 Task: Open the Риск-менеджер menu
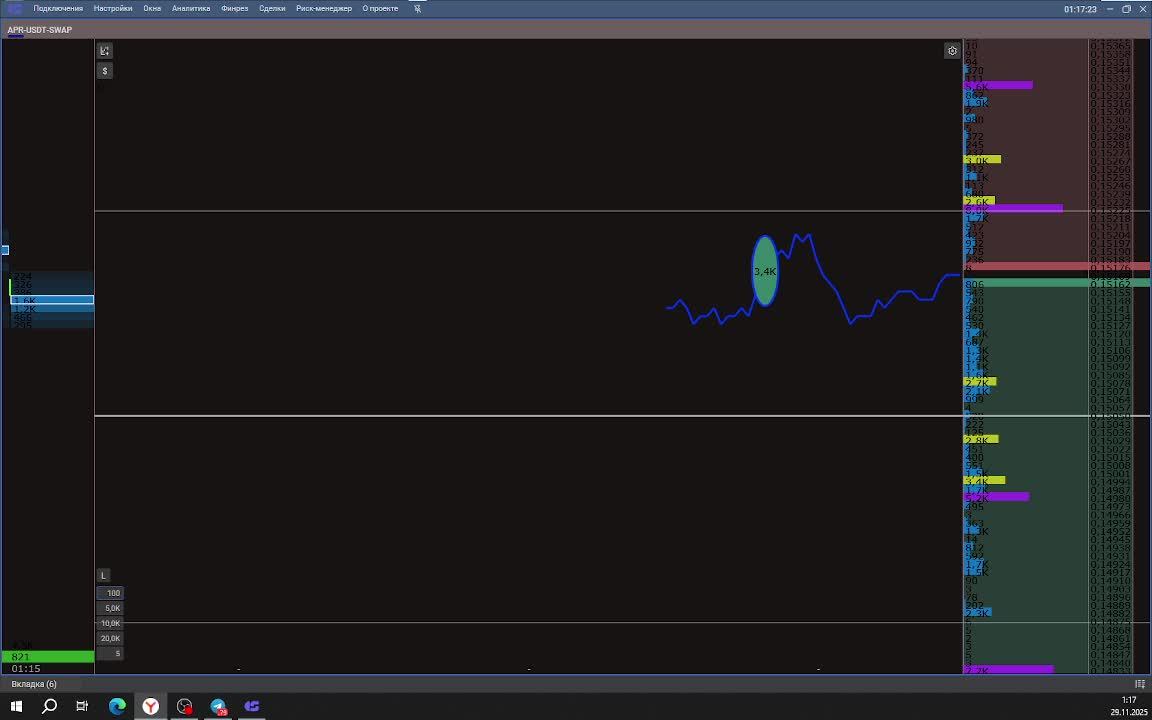coord(324,9)
